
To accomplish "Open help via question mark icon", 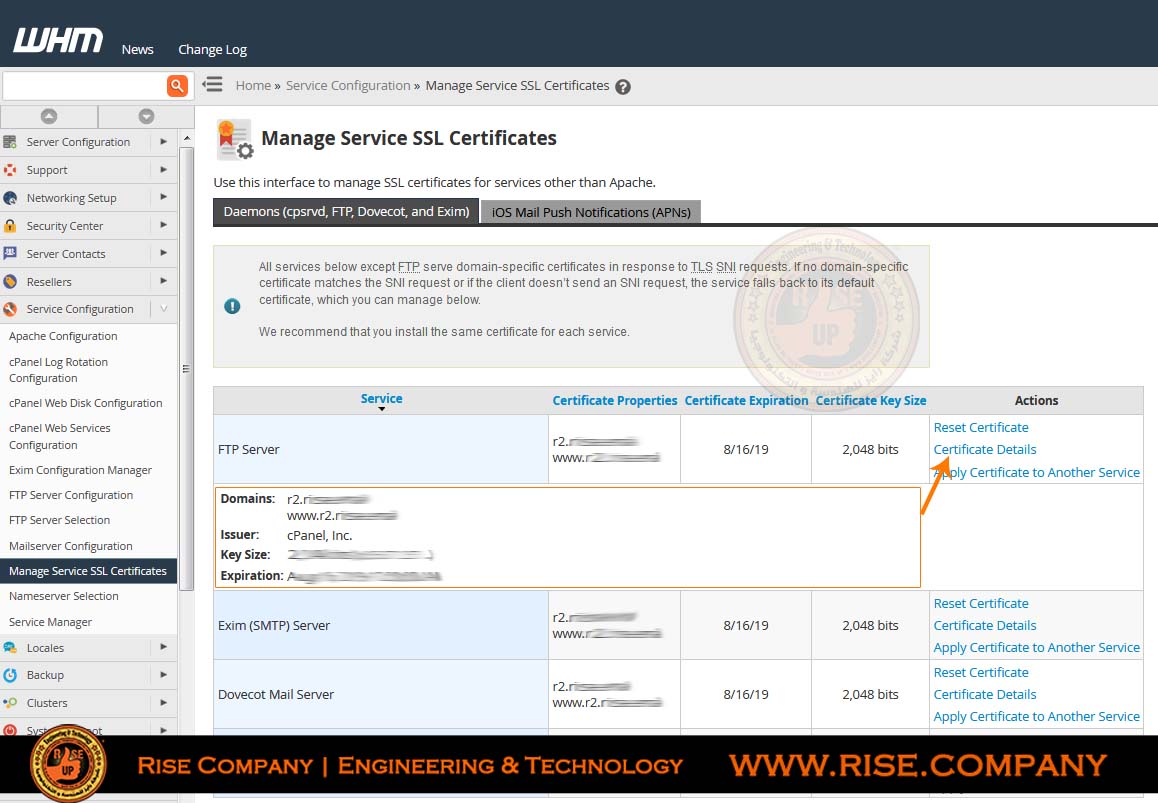I will click(x=623, y=86).
